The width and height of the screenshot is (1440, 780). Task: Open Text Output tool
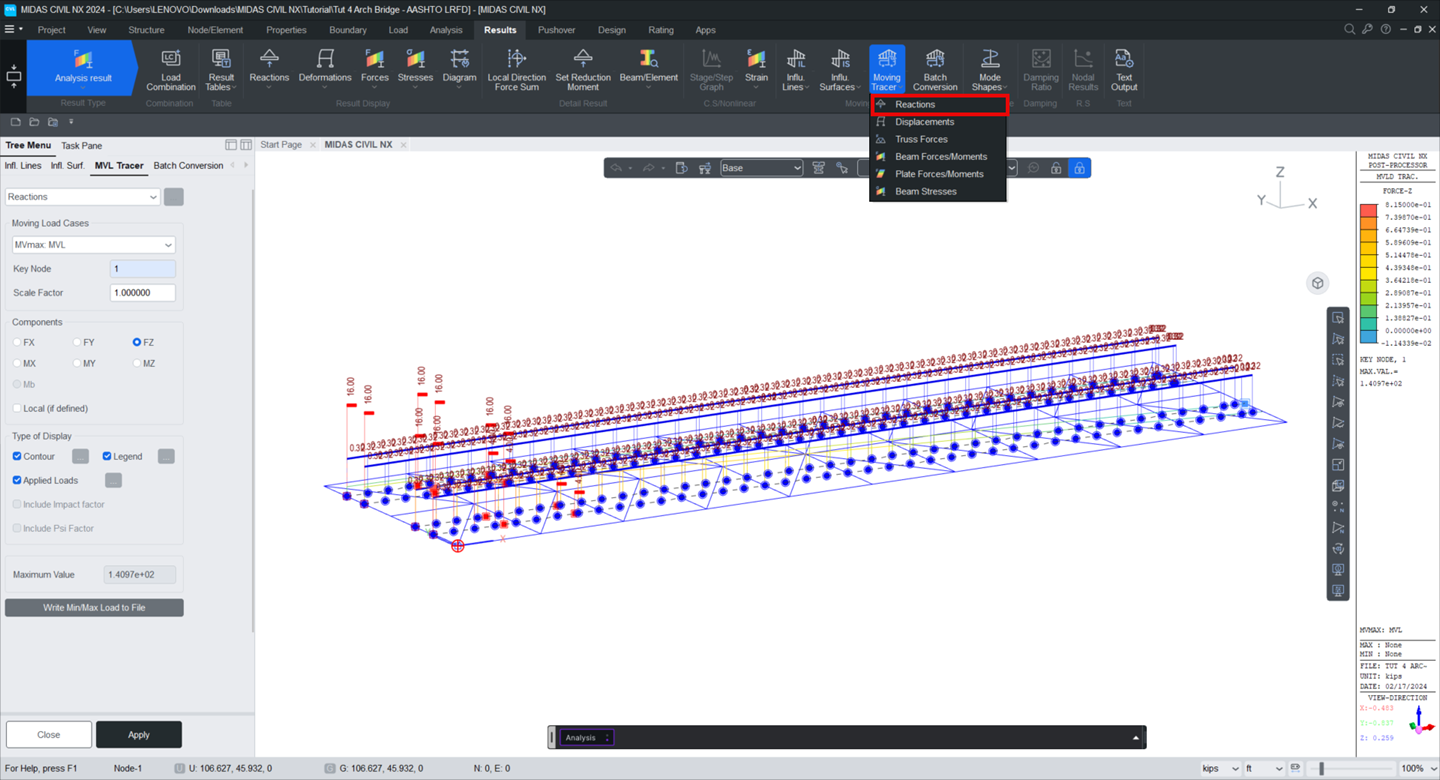click(x=1124, y=69)
